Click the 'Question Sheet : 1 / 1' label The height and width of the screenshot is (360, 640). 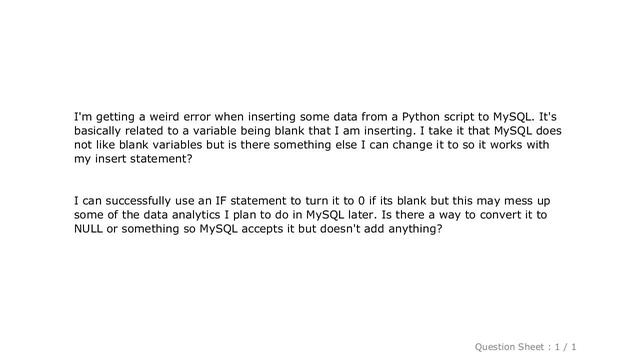coord(525,347)
